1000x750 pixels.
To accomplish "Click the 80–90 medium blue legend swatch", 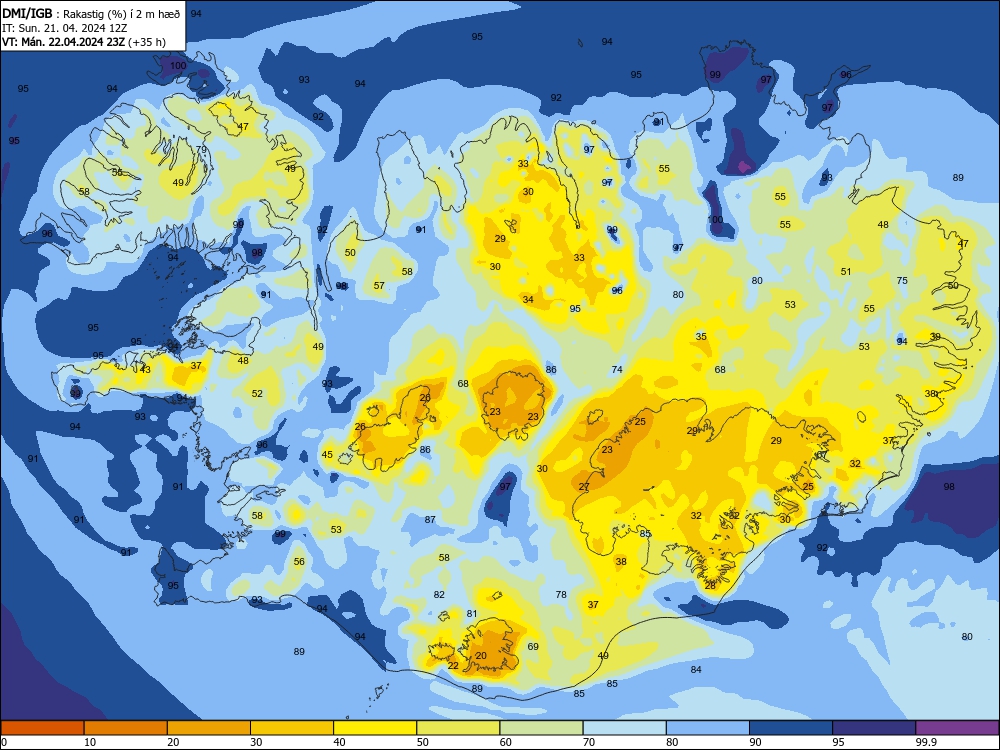I will (708, 728).
